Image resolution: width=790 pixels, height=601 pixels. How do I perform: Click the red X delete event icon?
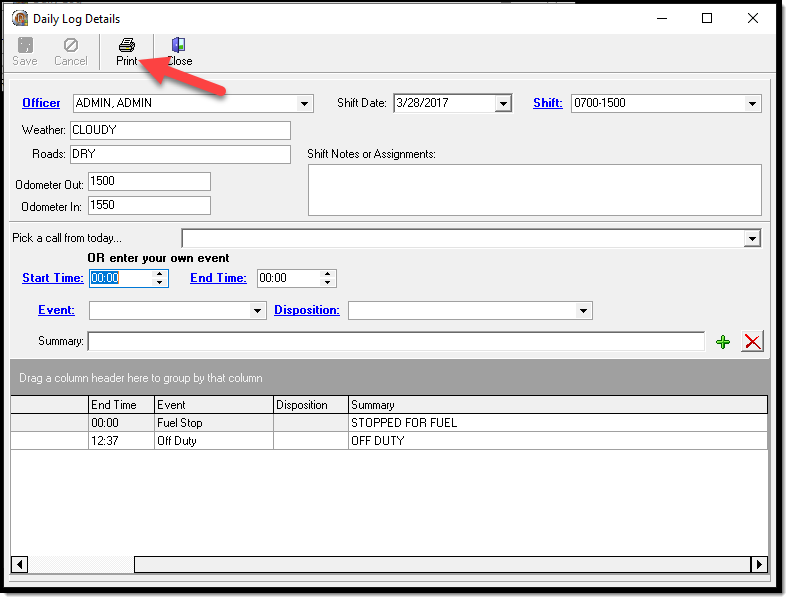point(752,342)
